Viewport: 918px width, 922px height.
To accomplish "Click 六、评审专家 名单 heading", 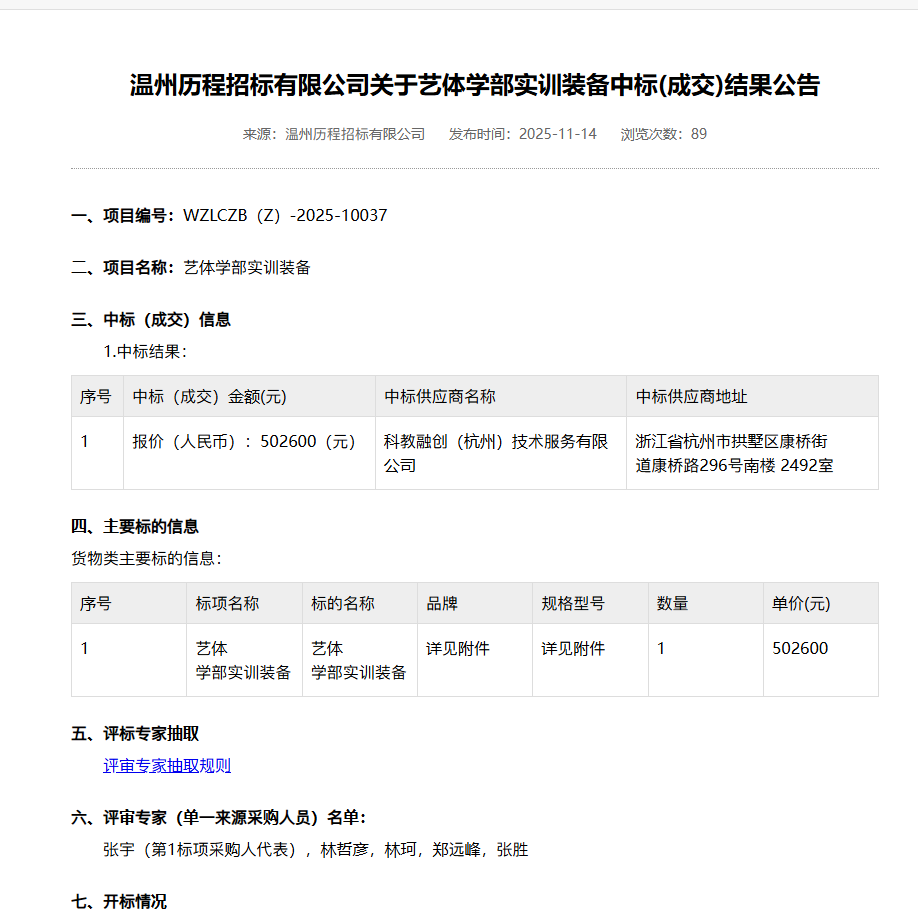I will click(x=219, y=818).
